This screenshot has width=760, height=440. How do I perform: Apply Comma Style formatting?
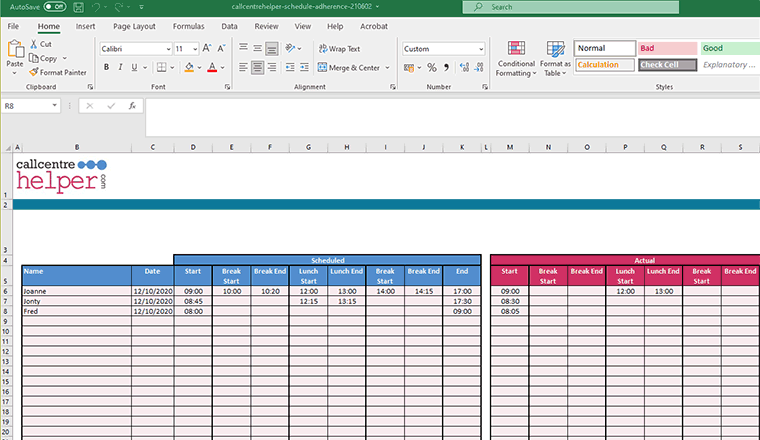(x=446, y=68)
